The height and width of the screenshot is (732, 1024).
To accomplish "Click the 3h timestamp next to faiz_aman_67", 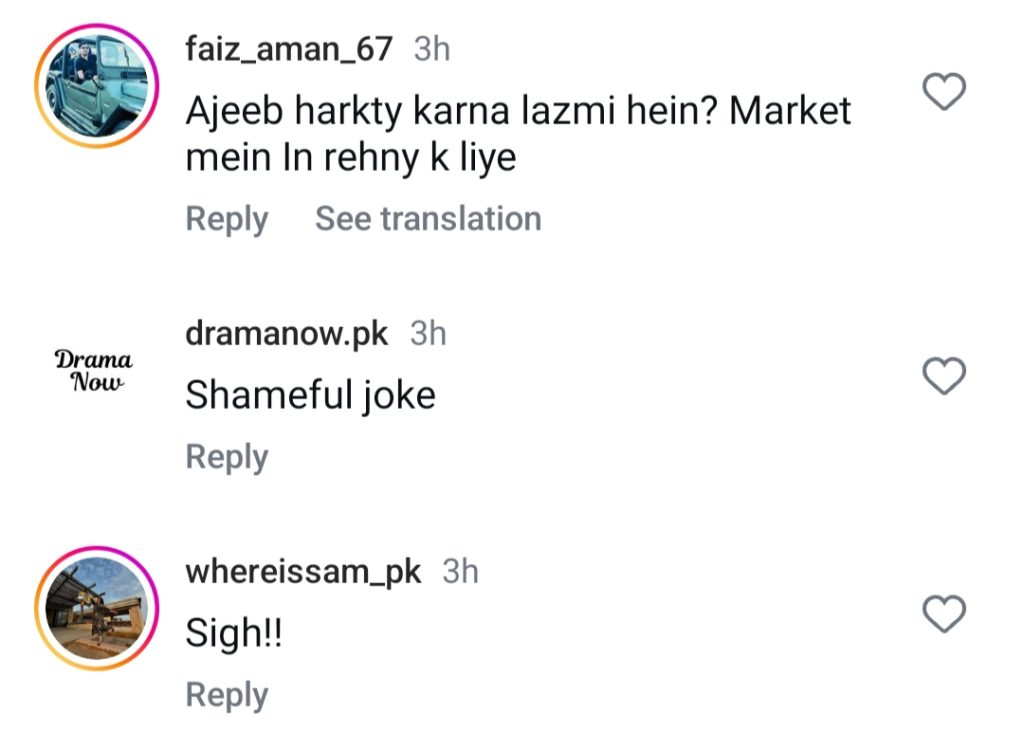I will [432, 49].
